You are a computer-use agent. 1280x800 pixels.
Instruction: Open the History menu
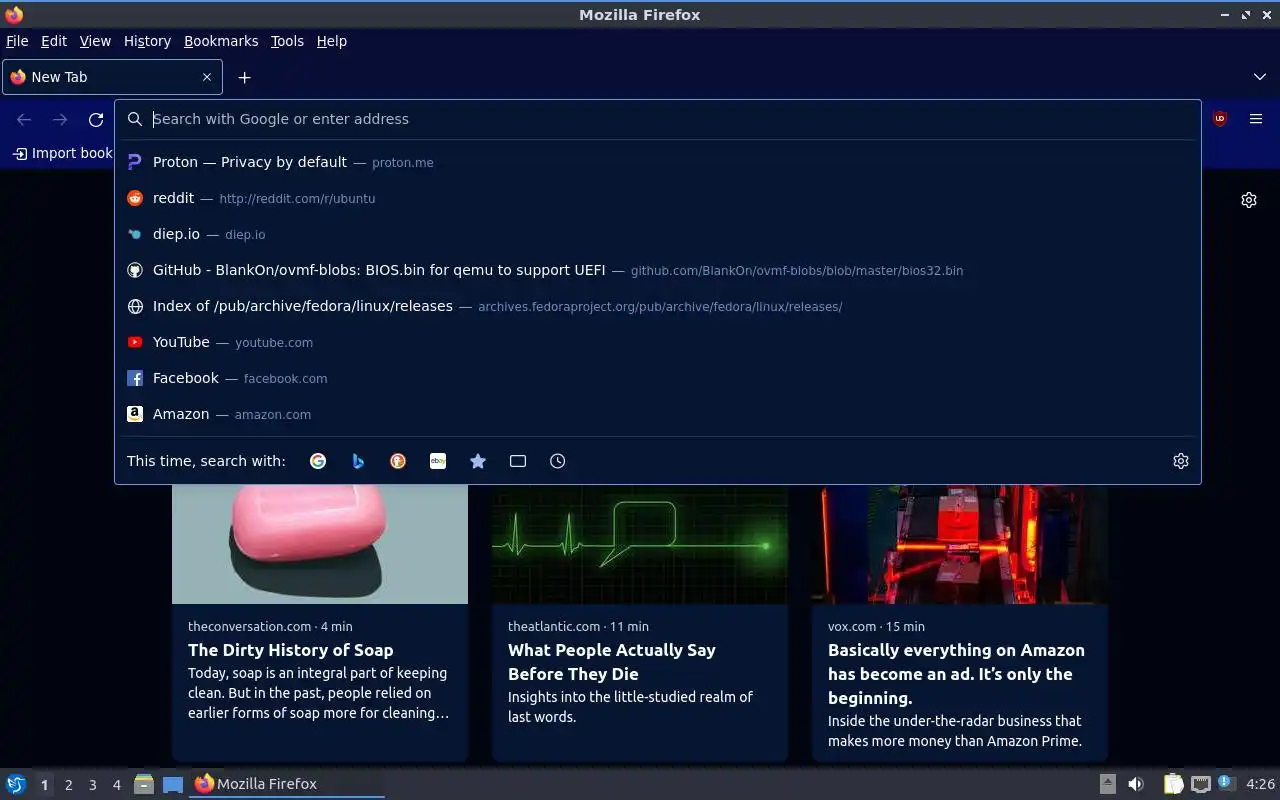[x=147, y=41]
